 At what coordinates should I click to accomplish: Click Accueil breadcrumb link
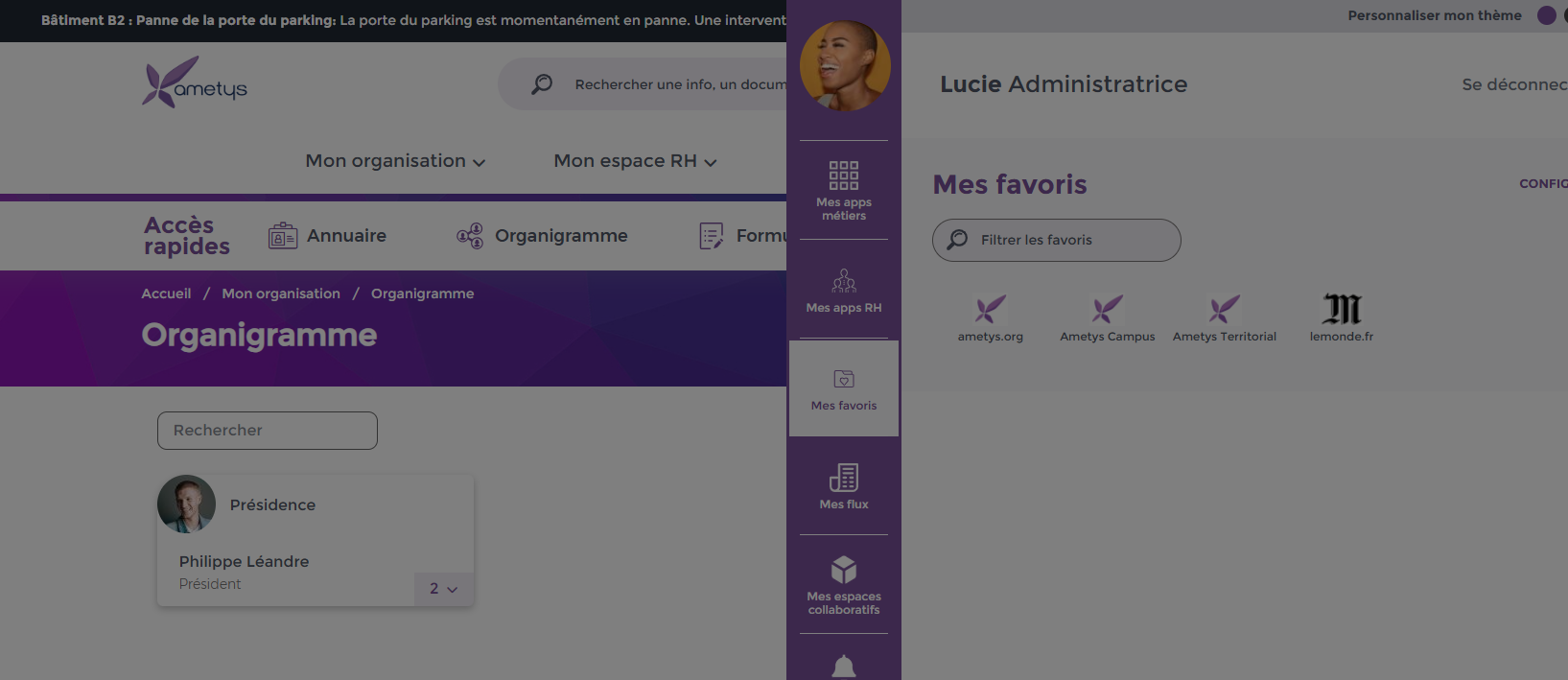[x=166, y=293]
